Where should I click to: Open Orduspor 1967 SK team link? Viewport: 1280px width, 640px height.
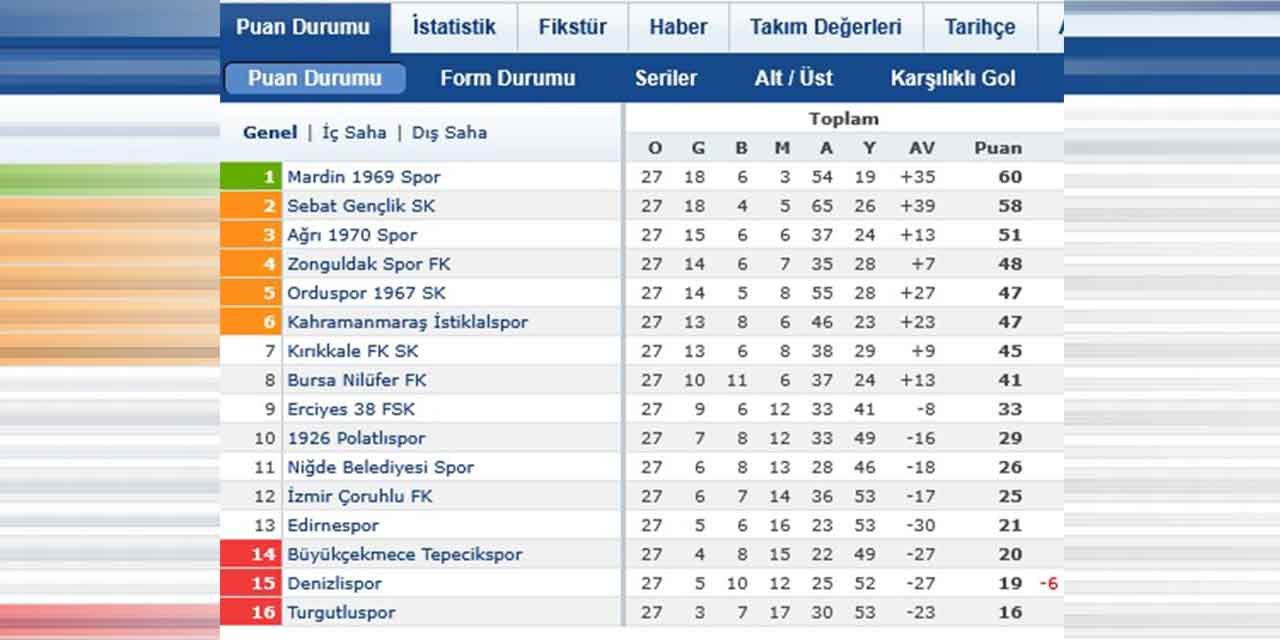366,293
